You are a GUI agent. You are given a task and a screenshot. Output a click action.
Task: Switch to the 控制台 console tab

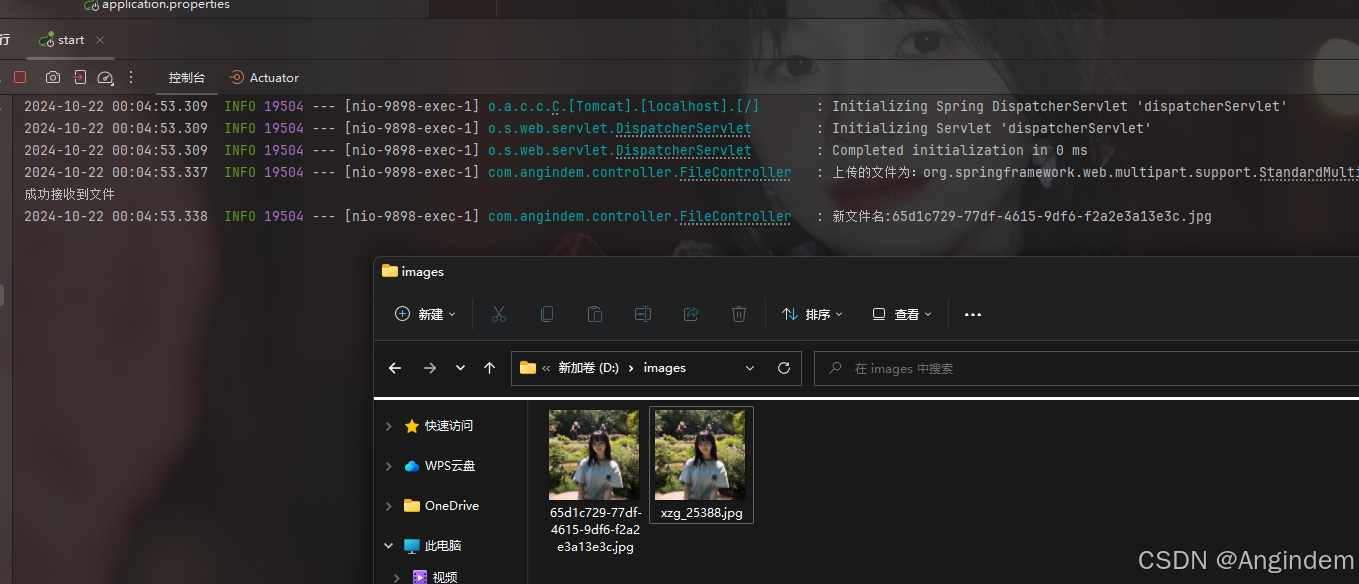pos(187,77)
